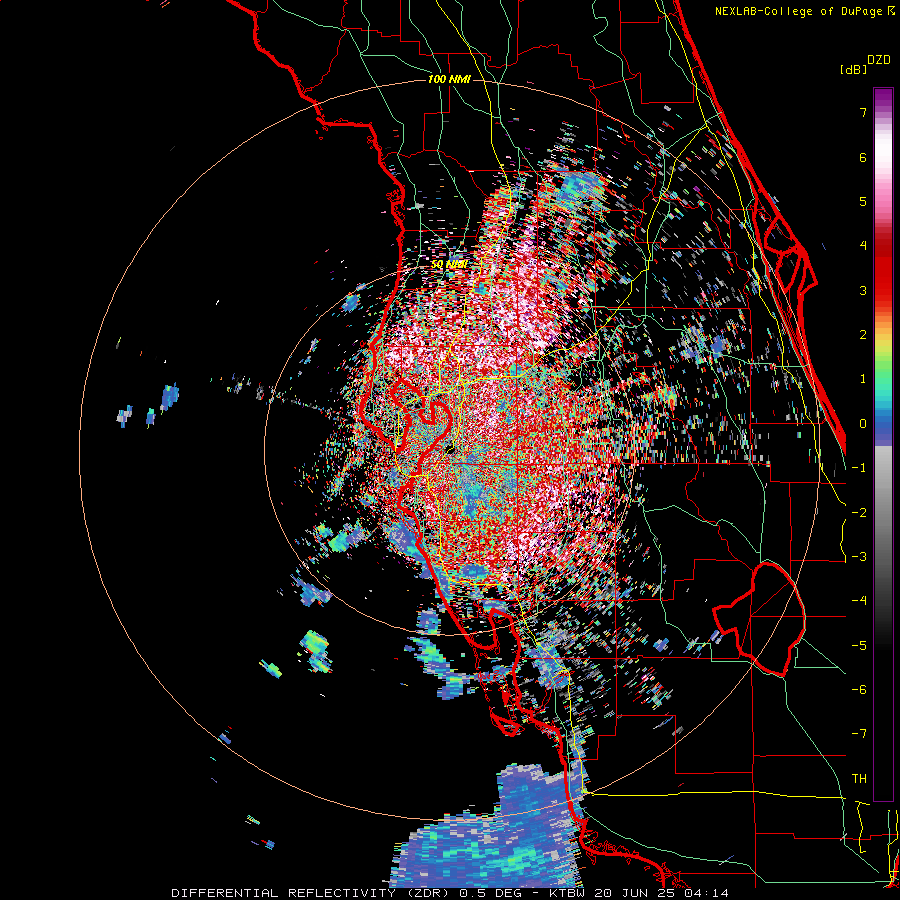900x900 pixels.
Task: Click the TH label at scale bottom
Action: 859,779
